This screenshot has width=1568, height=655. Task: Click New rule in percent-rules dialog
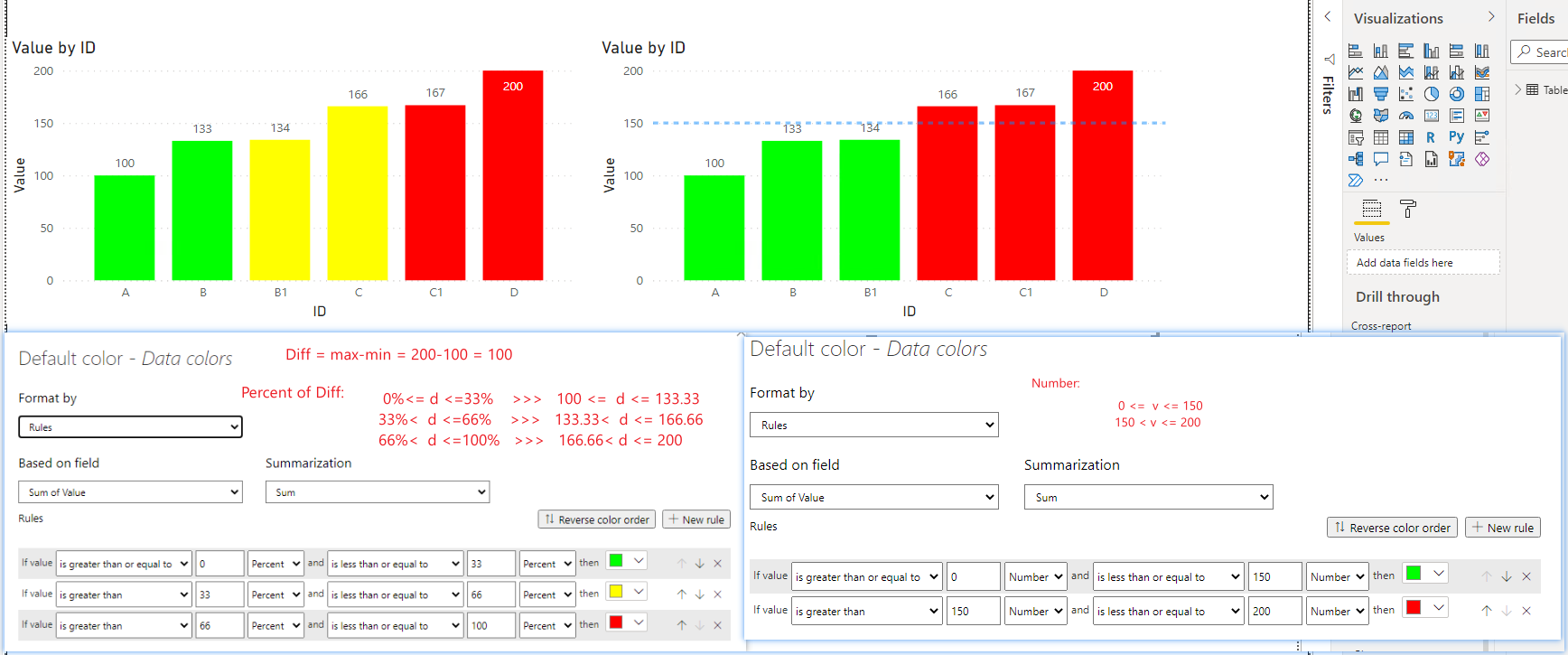[696, 519]
